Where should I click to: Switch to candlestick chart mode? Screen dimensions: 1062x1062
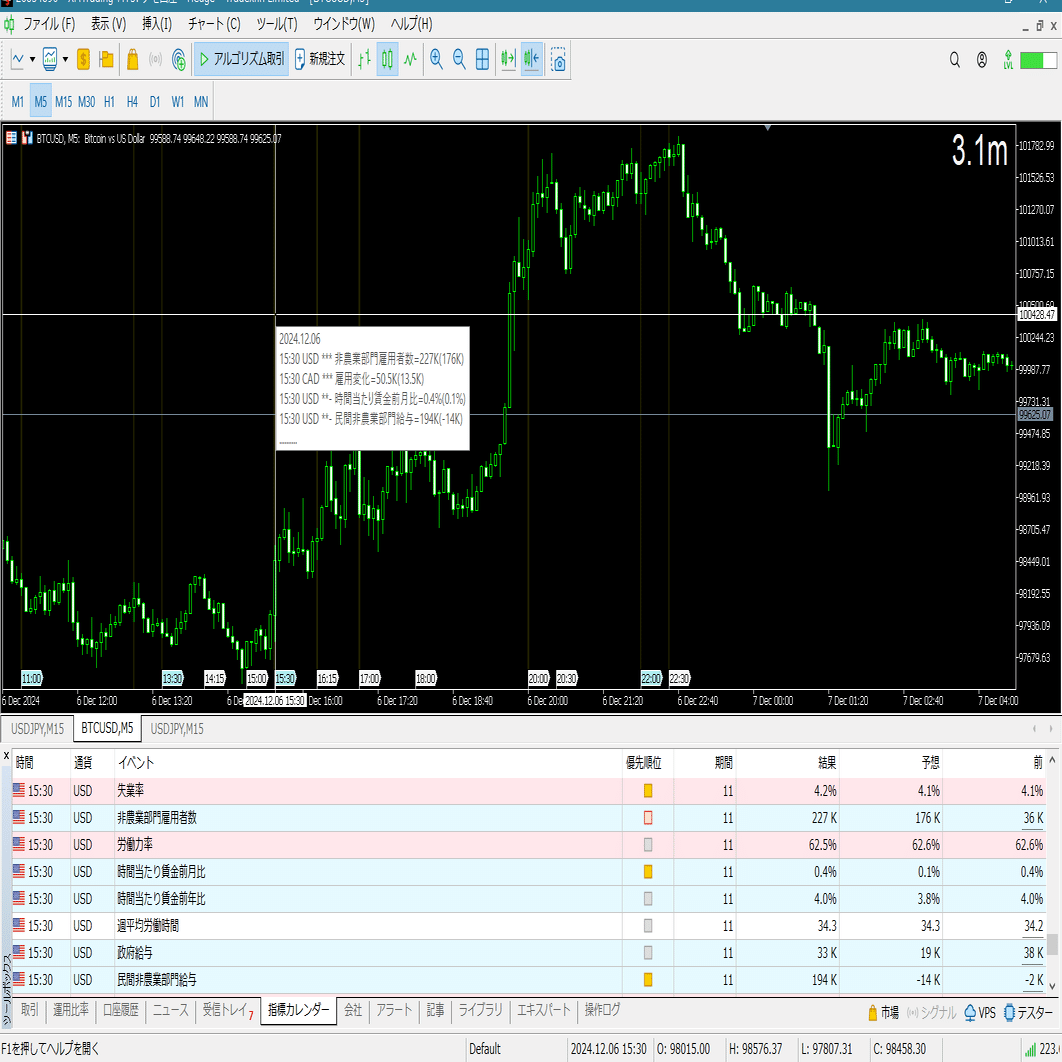coord(387,60)
